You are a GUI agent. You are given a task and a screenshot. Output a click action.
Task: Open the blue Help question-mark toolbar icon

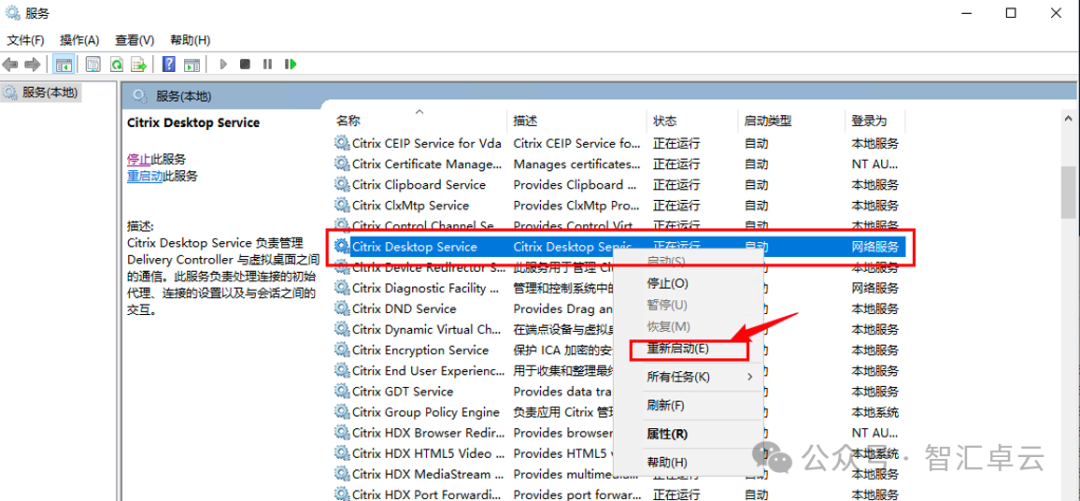(x=169, y=64)
